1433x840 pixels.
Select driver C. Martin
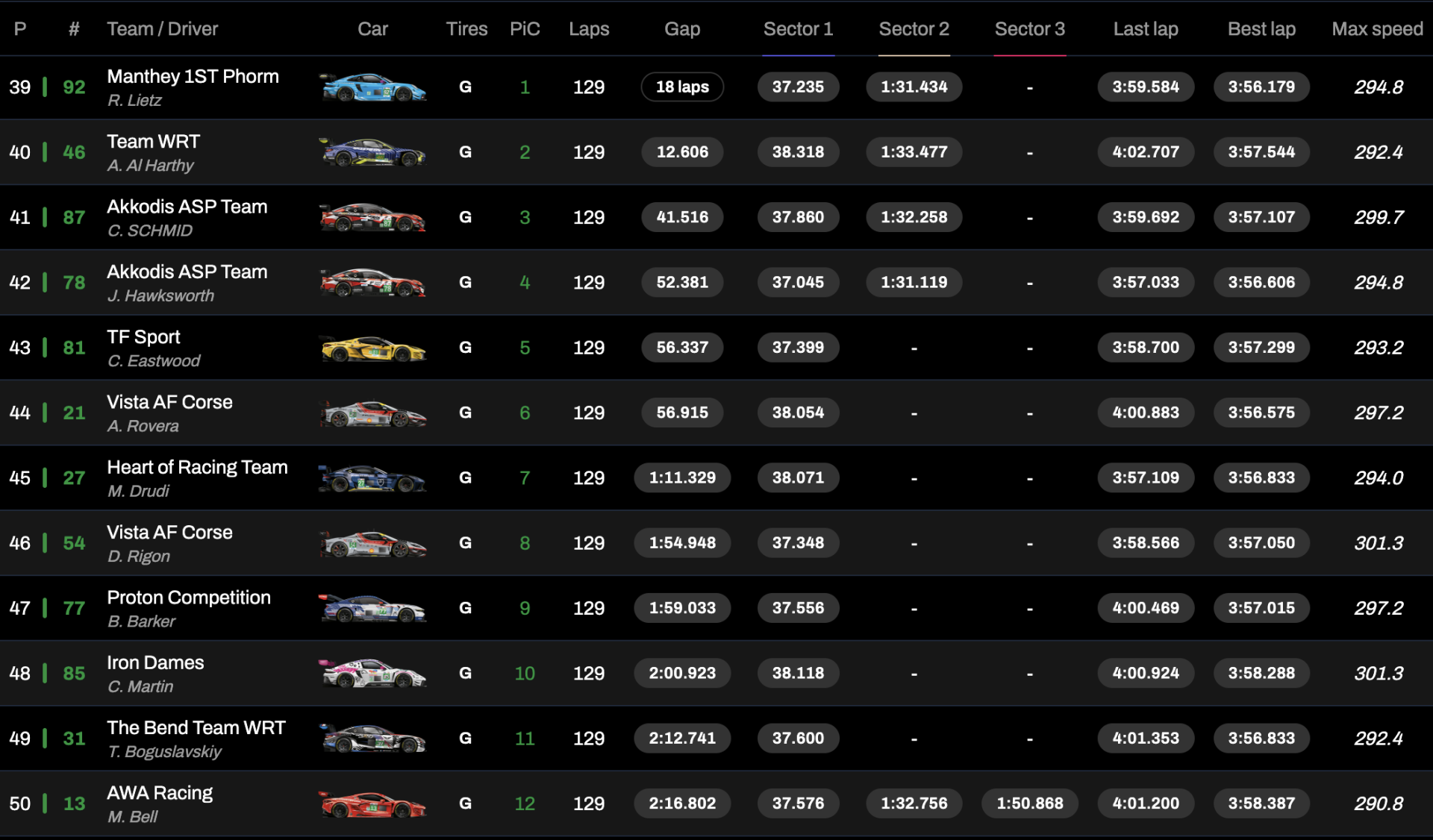[140, 686]
